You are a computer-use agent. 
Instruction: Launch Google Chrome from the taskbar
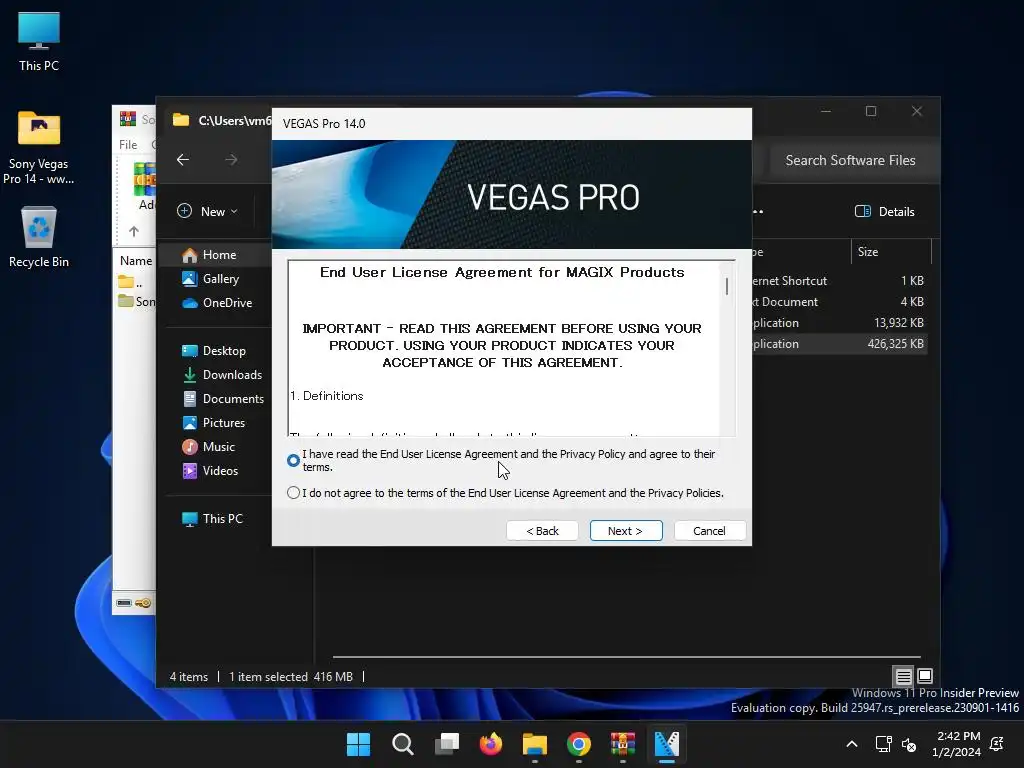coord(579,744)
